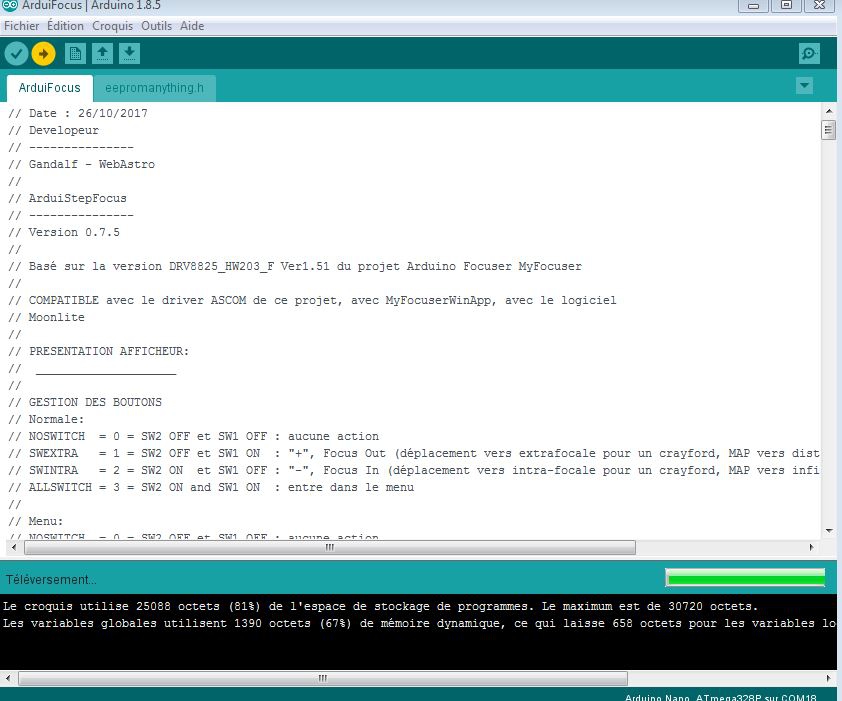
Task: Click the green upload progress bar
Action: 745,578
